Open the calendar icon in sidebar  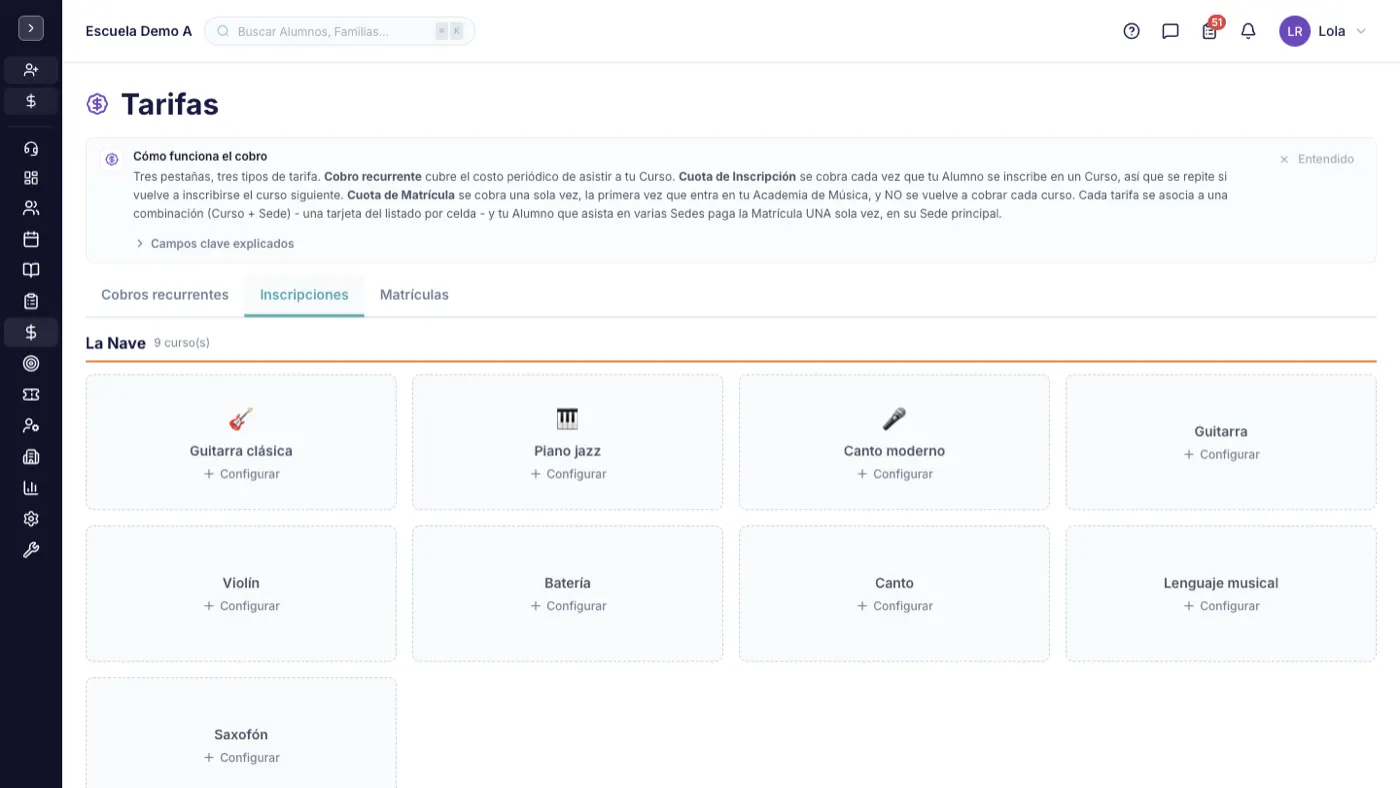coord(31,239)
